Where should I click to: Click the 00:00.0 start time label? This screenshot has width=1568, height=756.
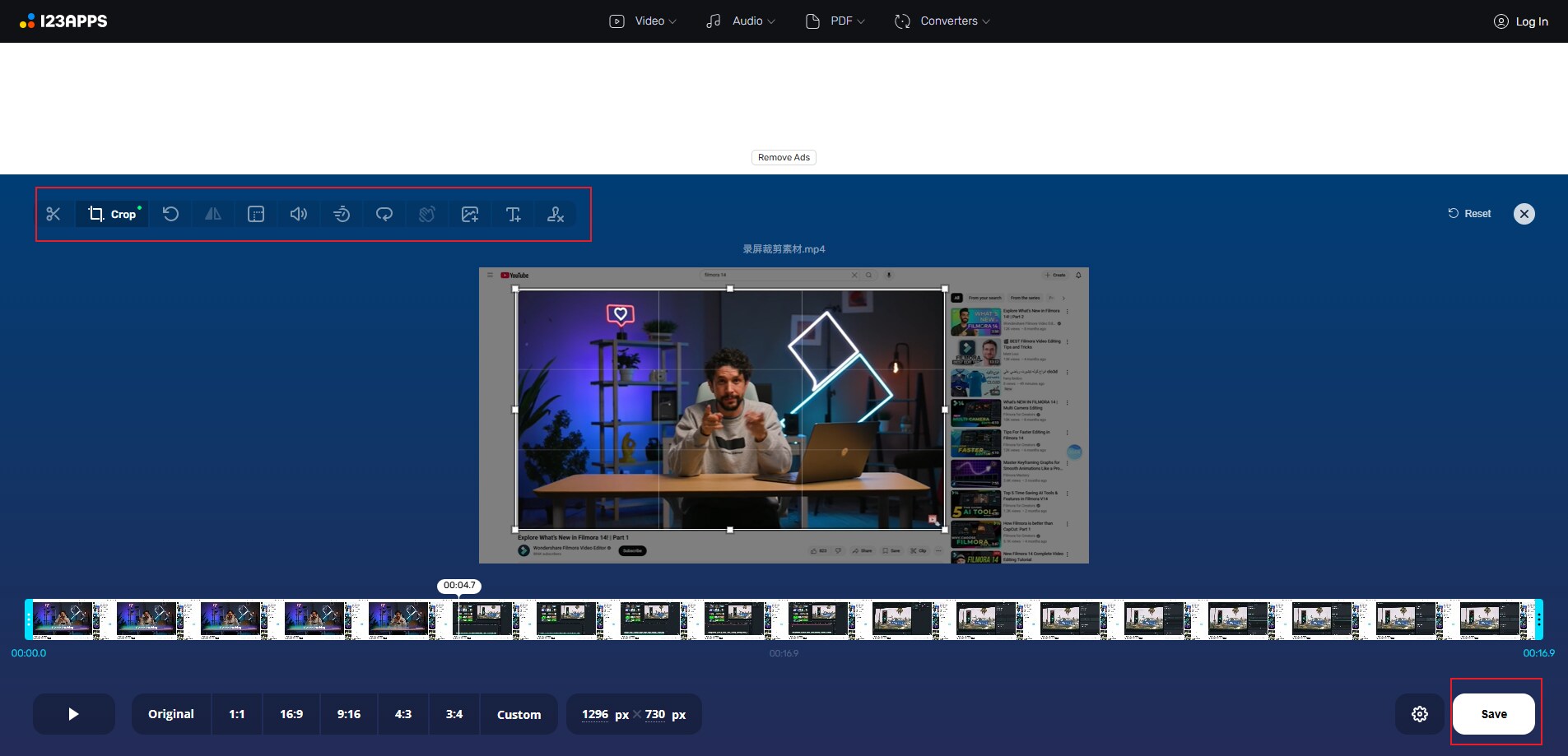point(29,653)
